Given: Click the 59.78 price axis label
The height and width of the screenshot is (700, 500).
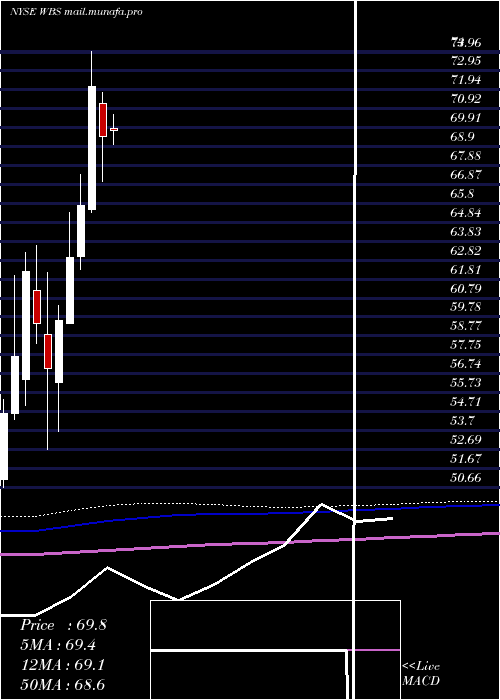Looking at the screenshot, I should tap(466, 307).
